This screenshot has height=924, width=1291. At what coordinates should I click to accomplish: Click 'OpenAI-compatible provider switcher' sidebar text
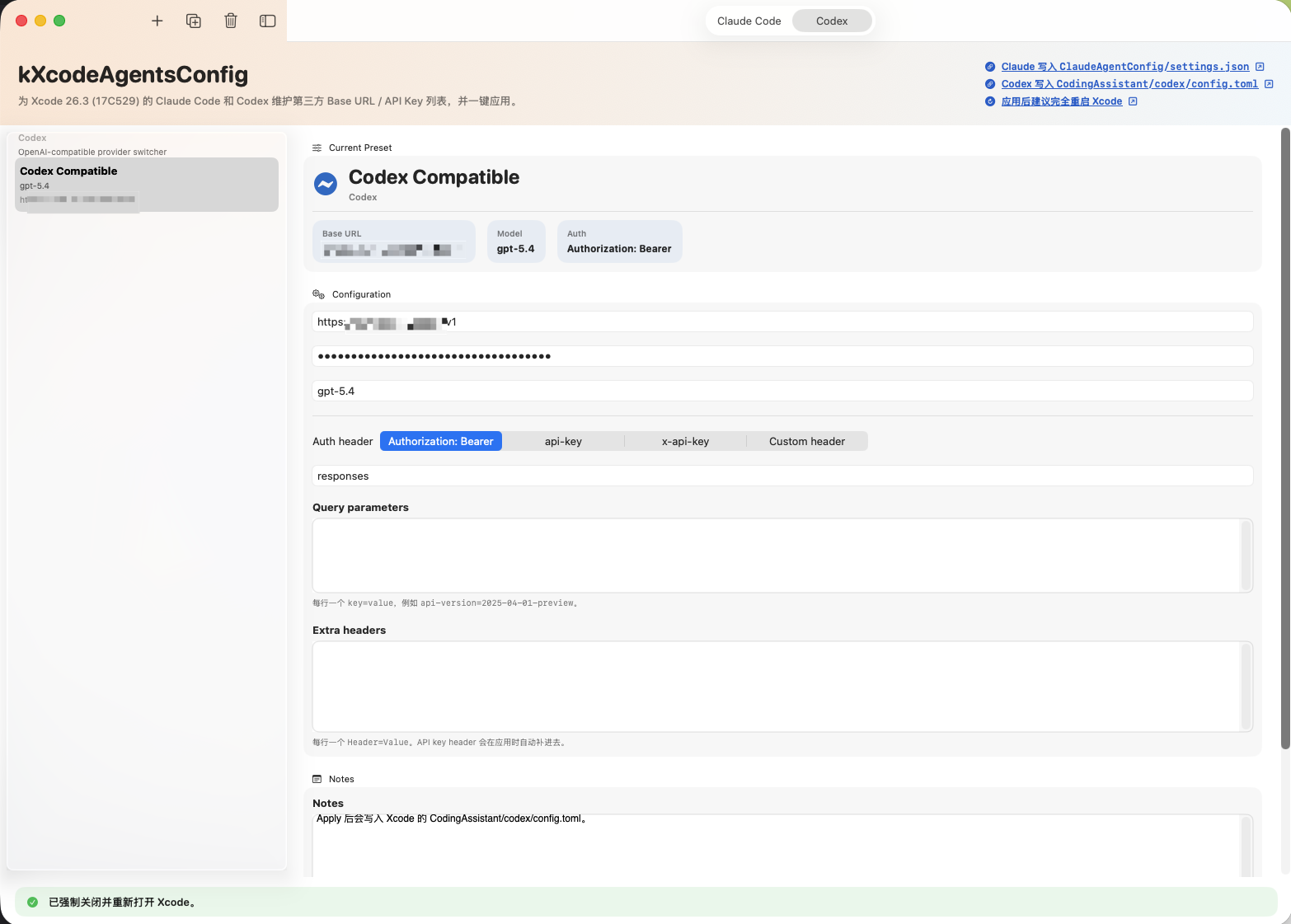click(x=92, y=152)
